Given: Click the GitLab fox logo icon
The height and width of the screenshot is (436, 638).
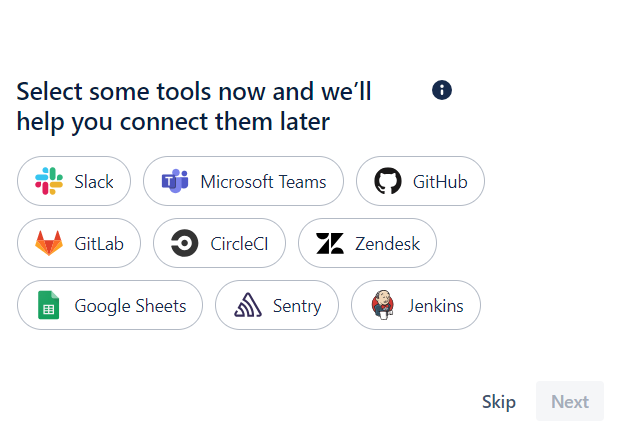Looking at the screenshot, I should tap(49, 243).
